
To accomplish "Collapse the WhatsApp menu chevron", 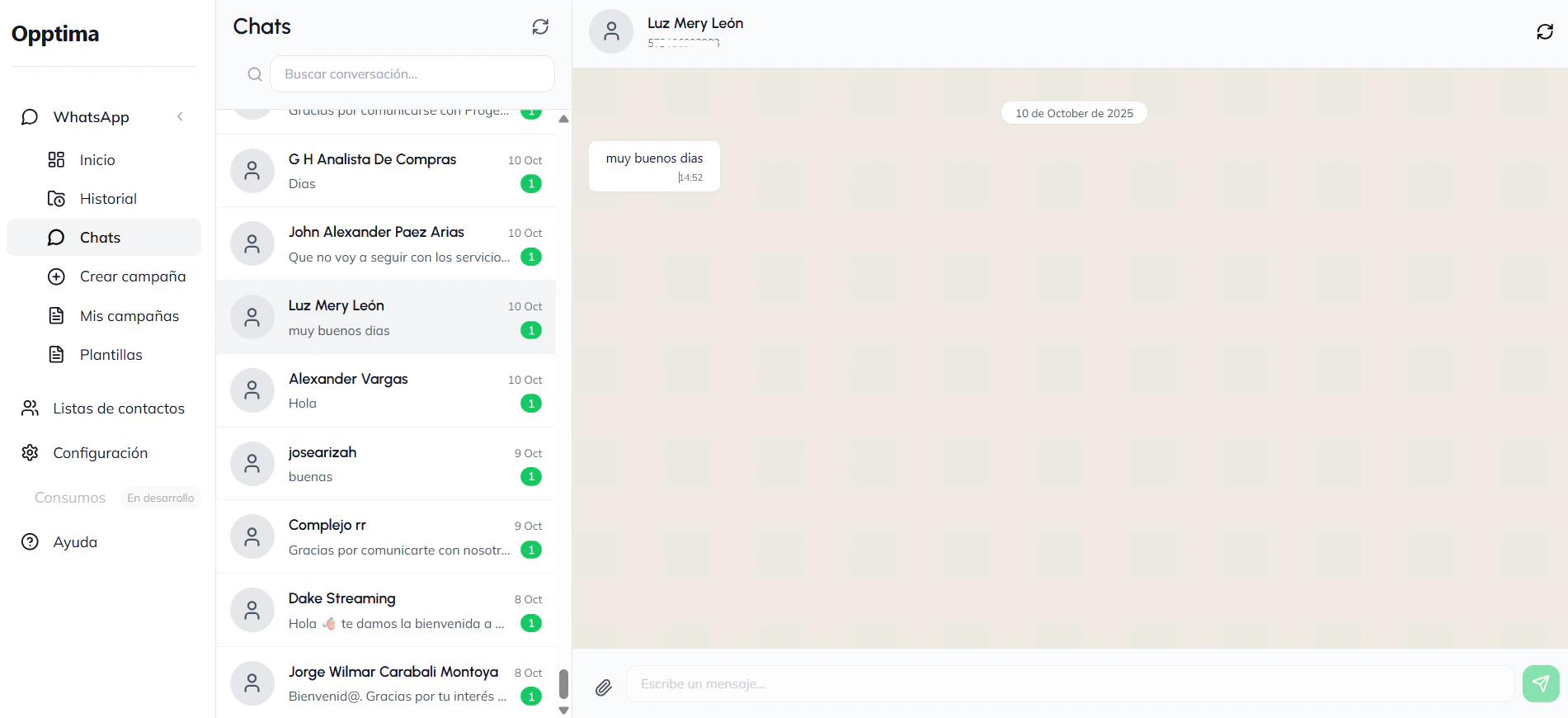I will point(180,117).
